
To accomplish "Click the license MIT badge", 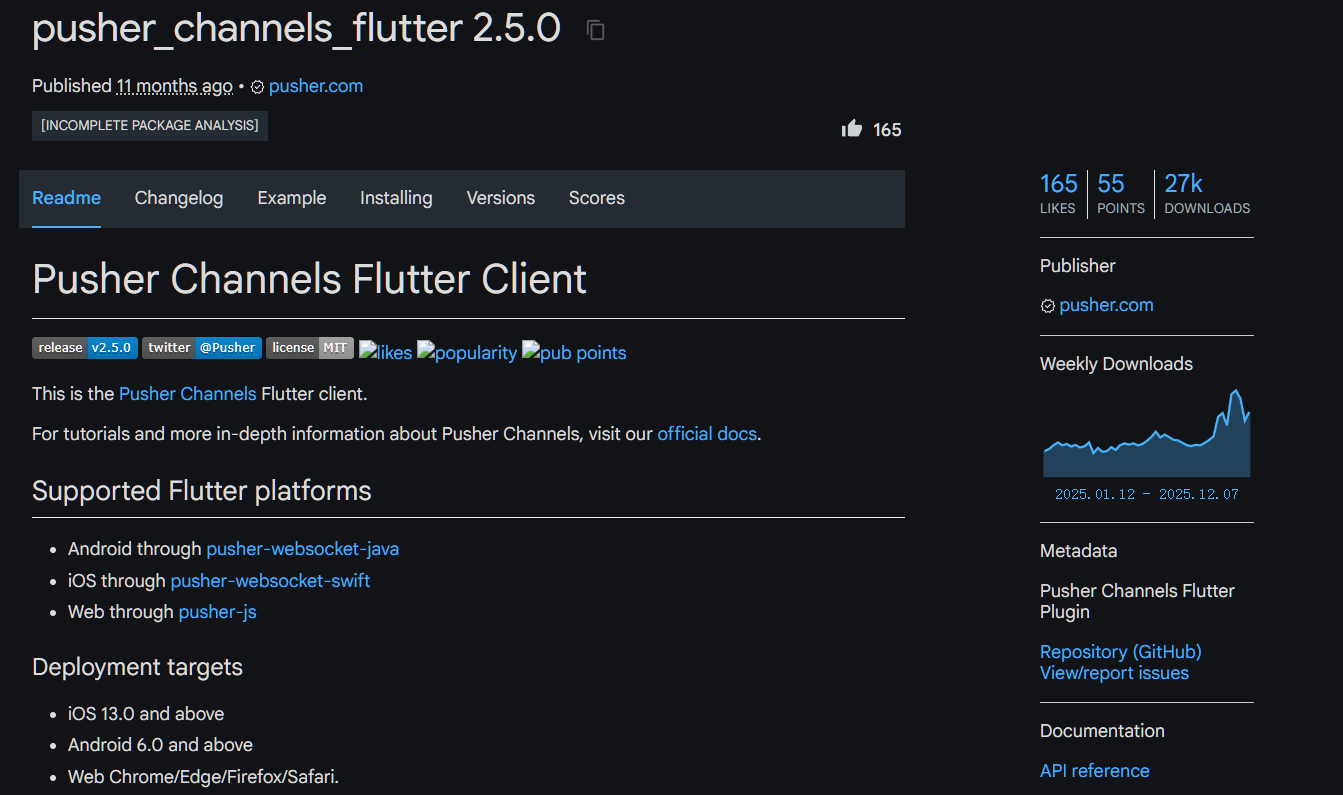I will (310, 348).
